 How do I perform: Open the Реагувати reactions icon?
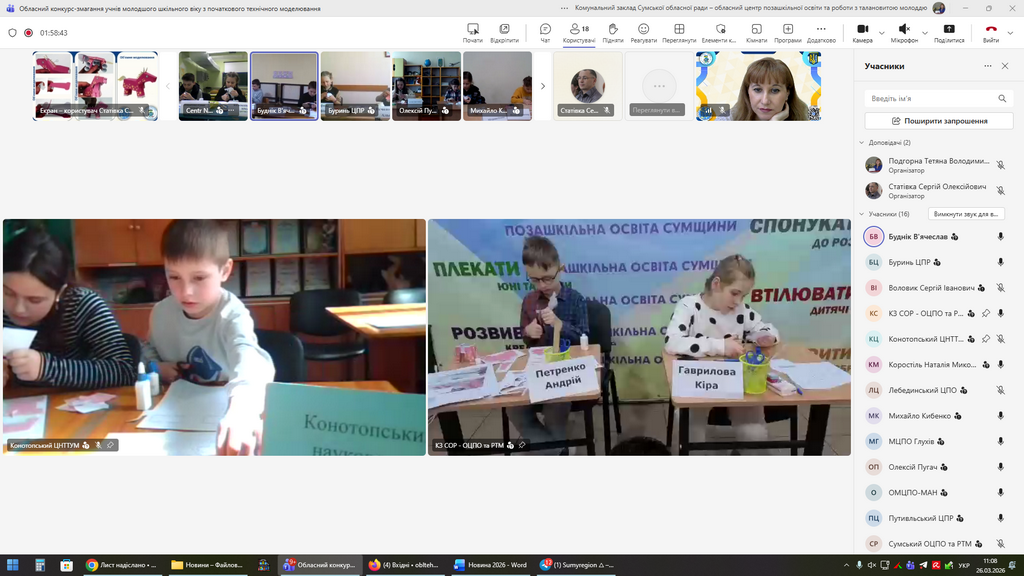click(x=643, y=32)
